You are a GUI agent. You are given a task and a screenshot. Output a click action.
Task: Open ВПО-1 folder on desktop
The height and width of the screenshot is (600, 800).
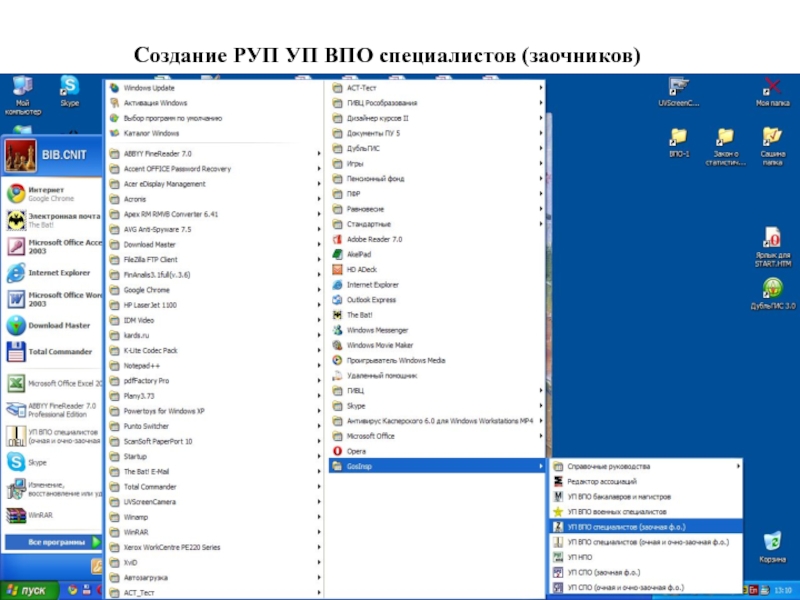tap(679, 142)
